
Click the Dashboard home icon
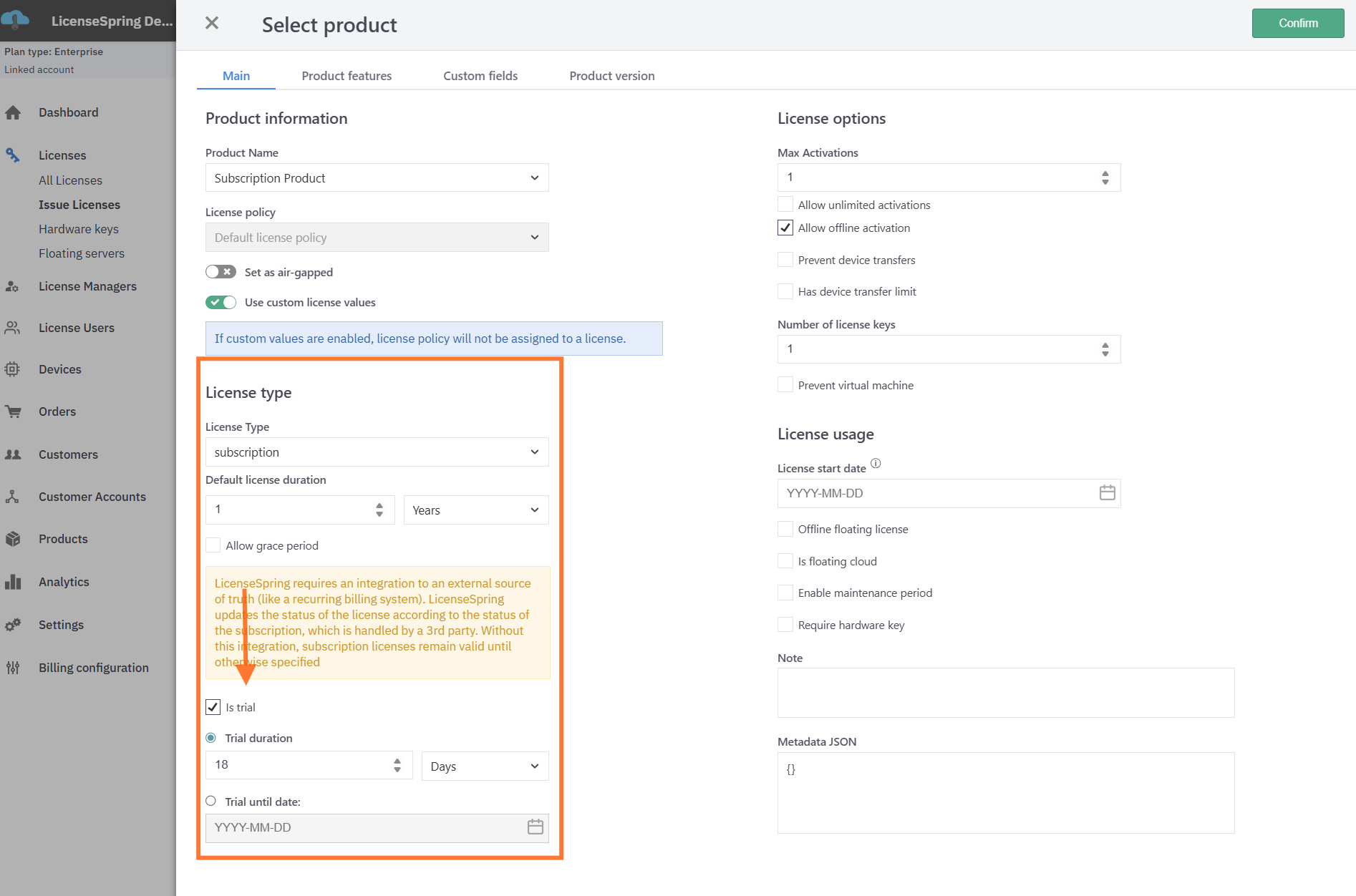click(x=13, y=113)
